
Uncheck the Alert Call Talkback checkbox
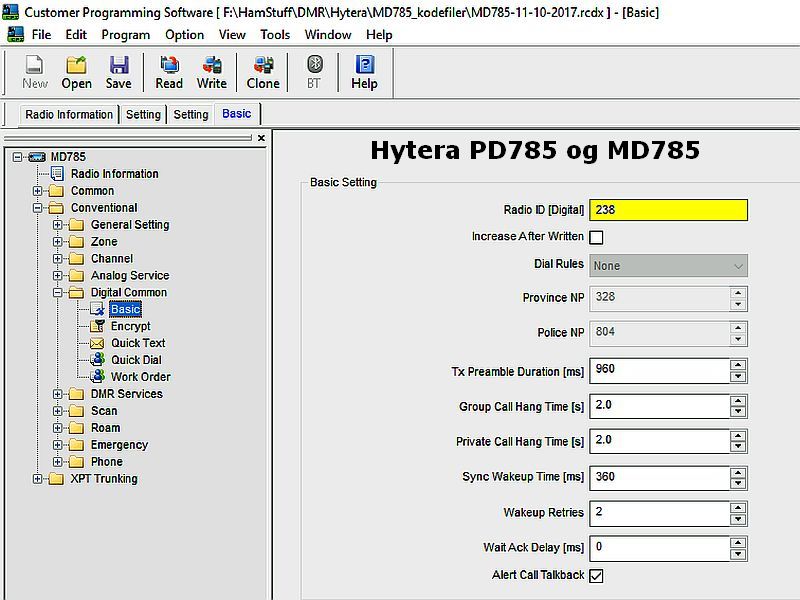tap(596, 576)
